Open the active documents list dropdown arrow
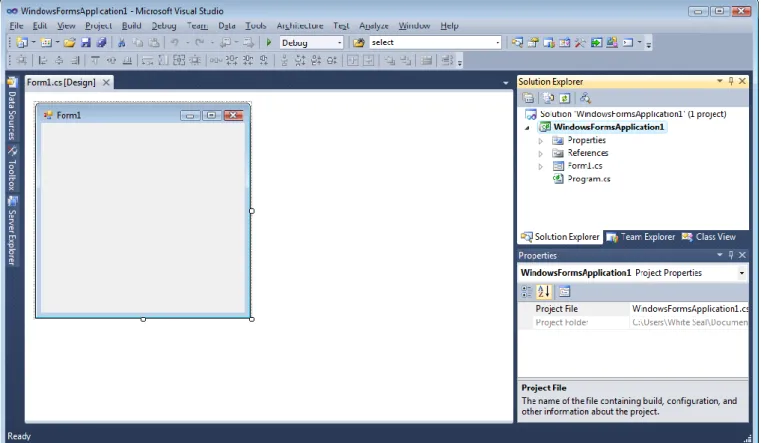 point(506,83)
